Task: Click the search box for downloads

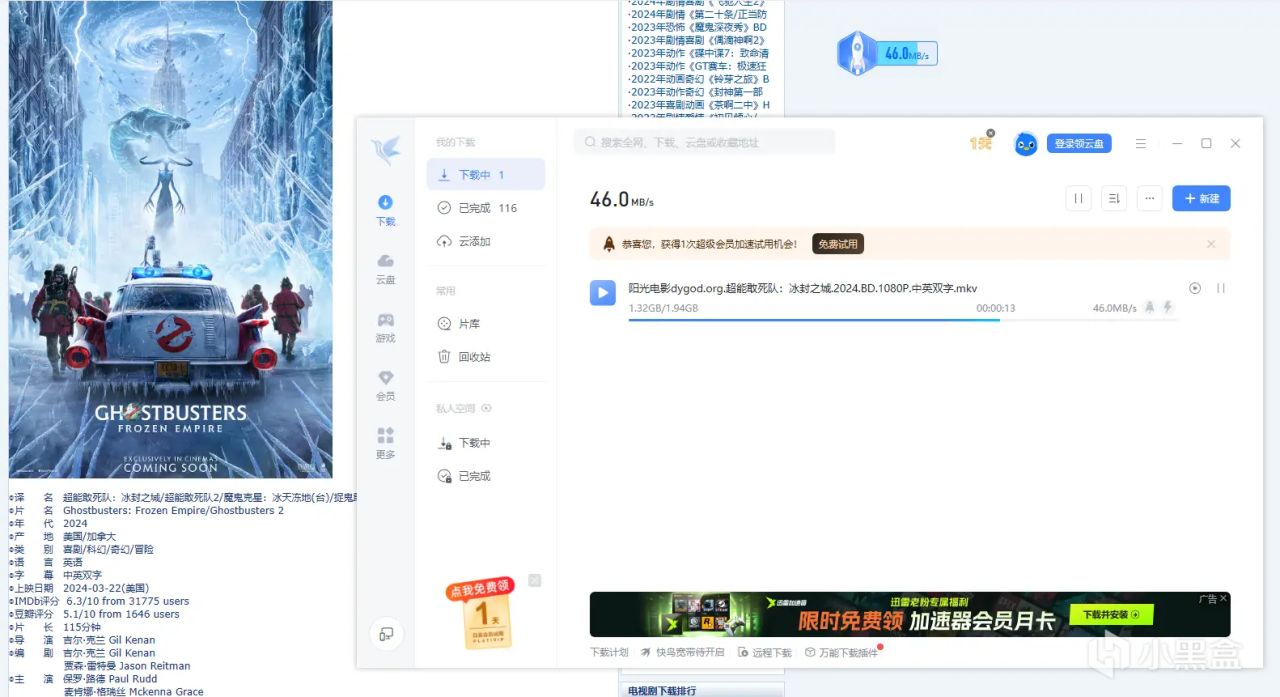Action: tap(704, 142)
